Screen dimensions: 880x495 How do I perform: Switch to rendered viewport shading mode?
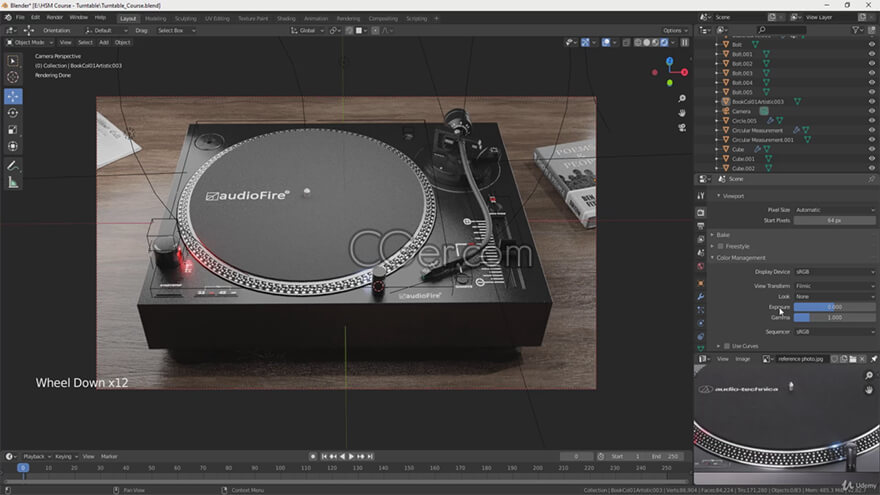[x=664, y=43]
